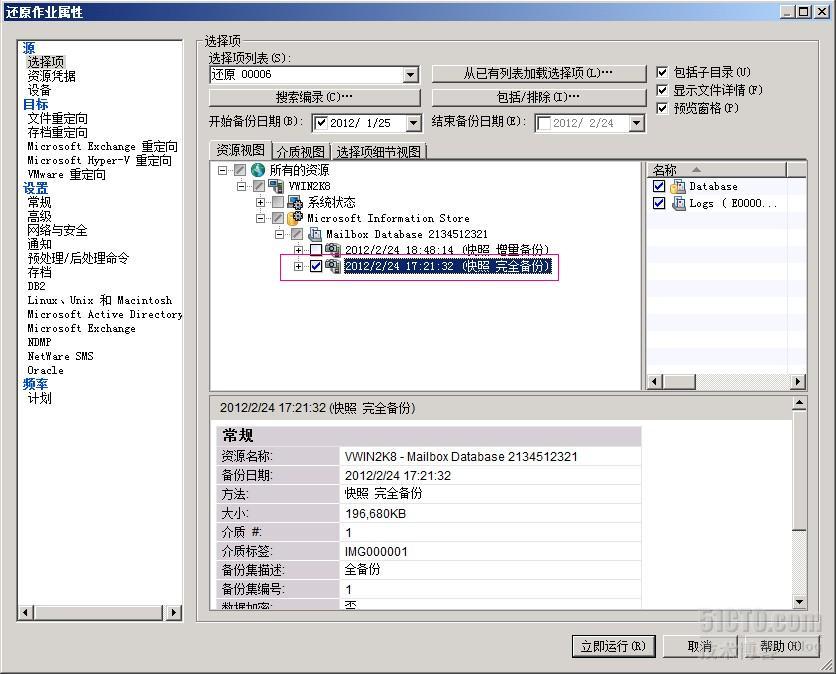Switch to 选择项细节视图 tab

coord(379,152)
